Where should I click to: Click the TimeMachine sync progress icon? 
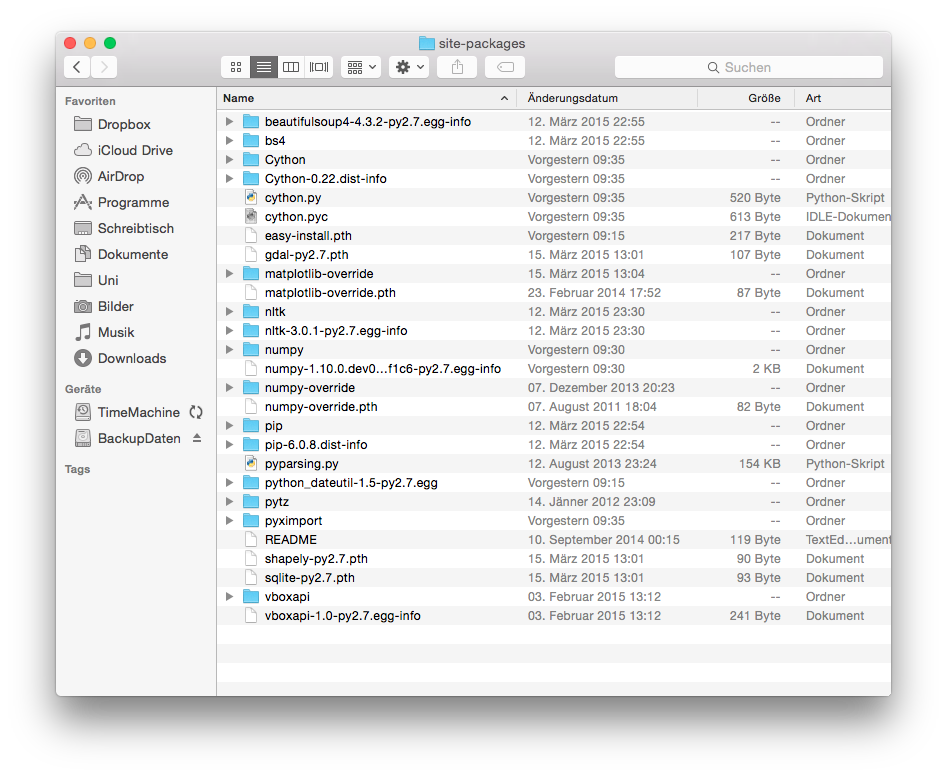point(196,412)
